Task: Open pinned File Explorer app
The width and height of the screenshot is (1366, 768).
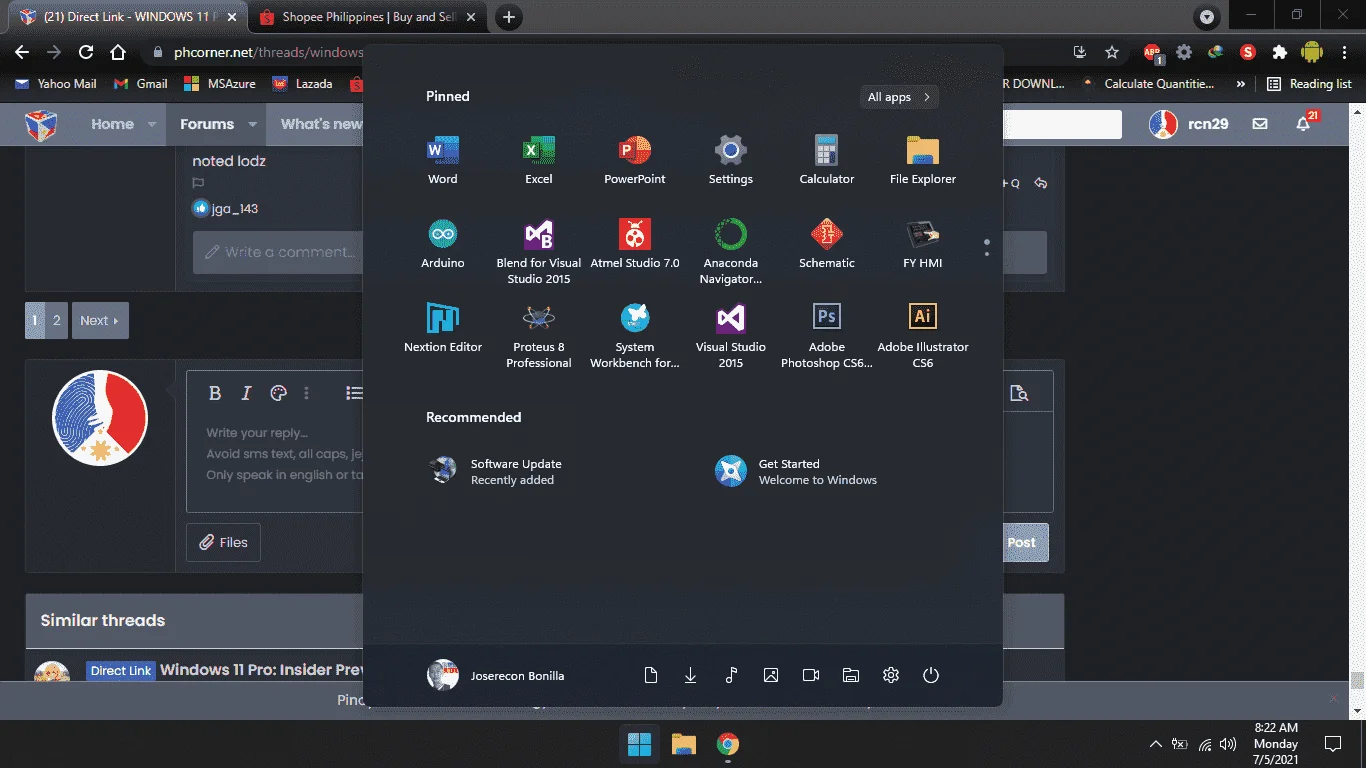Action: point(922,160)
